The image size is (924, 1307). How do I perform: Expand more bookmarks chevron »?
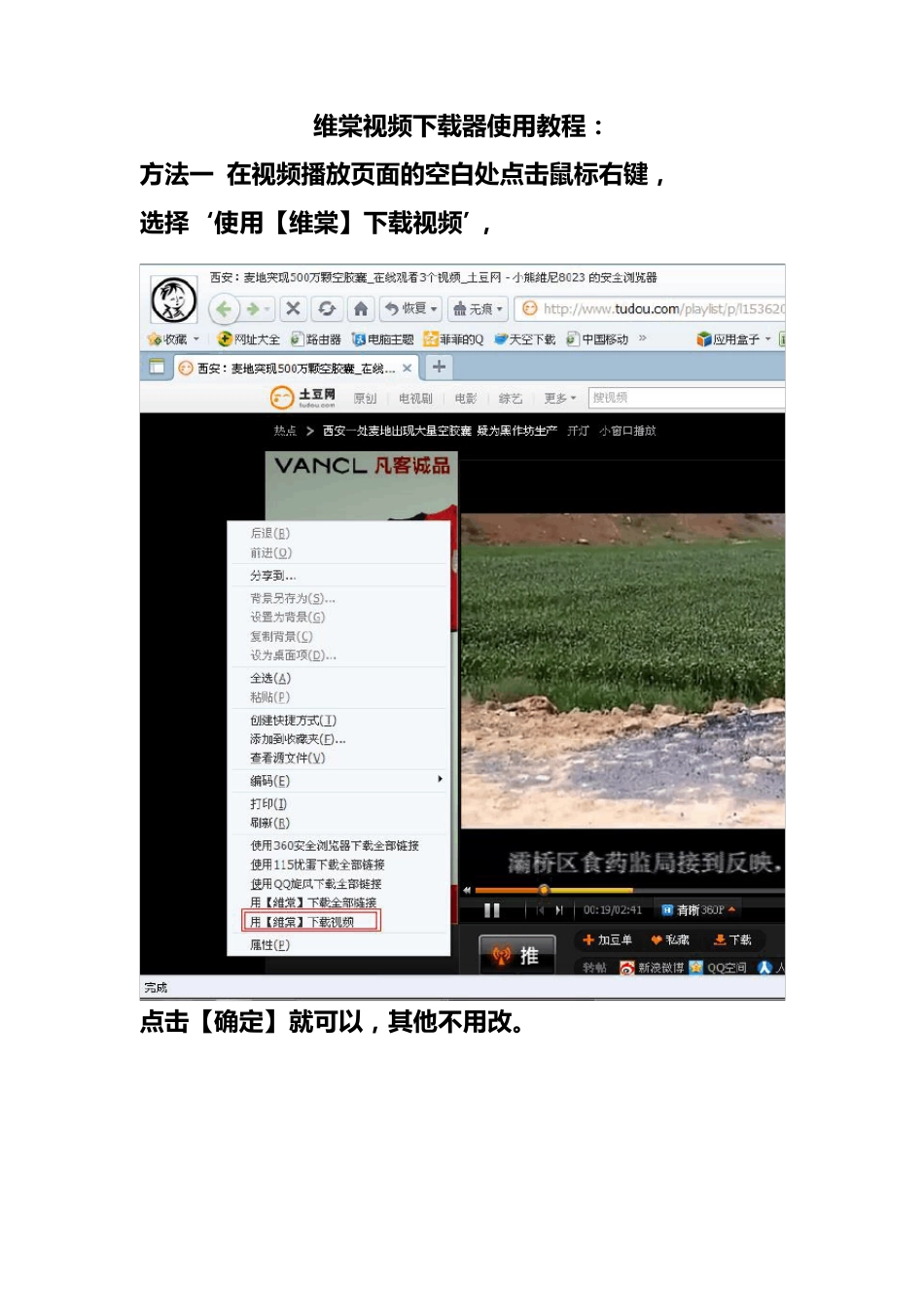642,338
